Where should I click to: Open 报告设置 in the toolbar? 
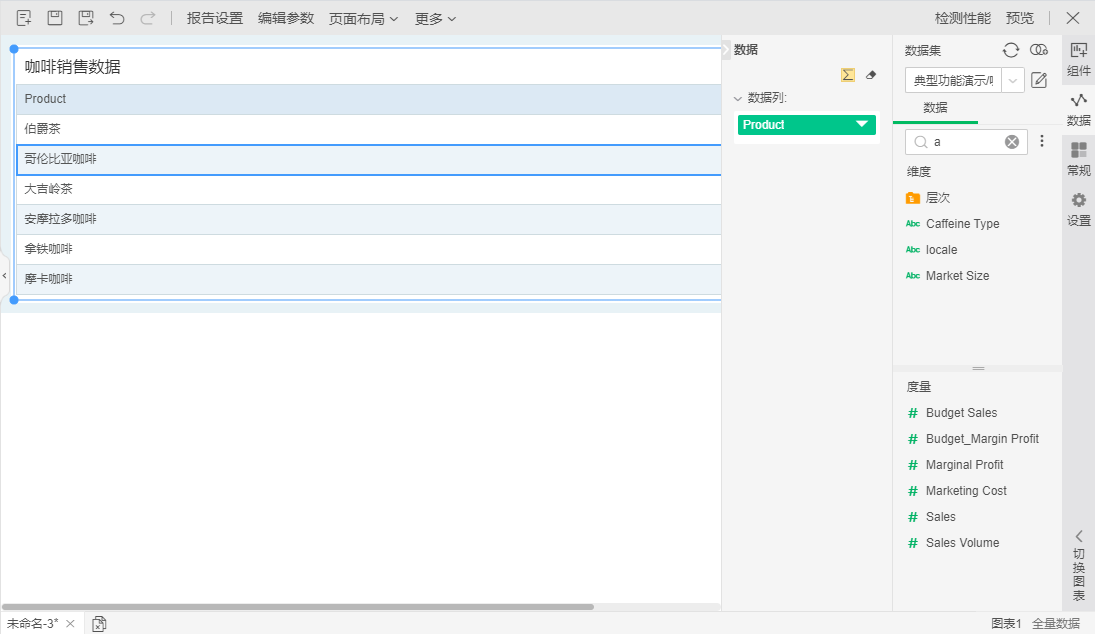pos(214,18)
